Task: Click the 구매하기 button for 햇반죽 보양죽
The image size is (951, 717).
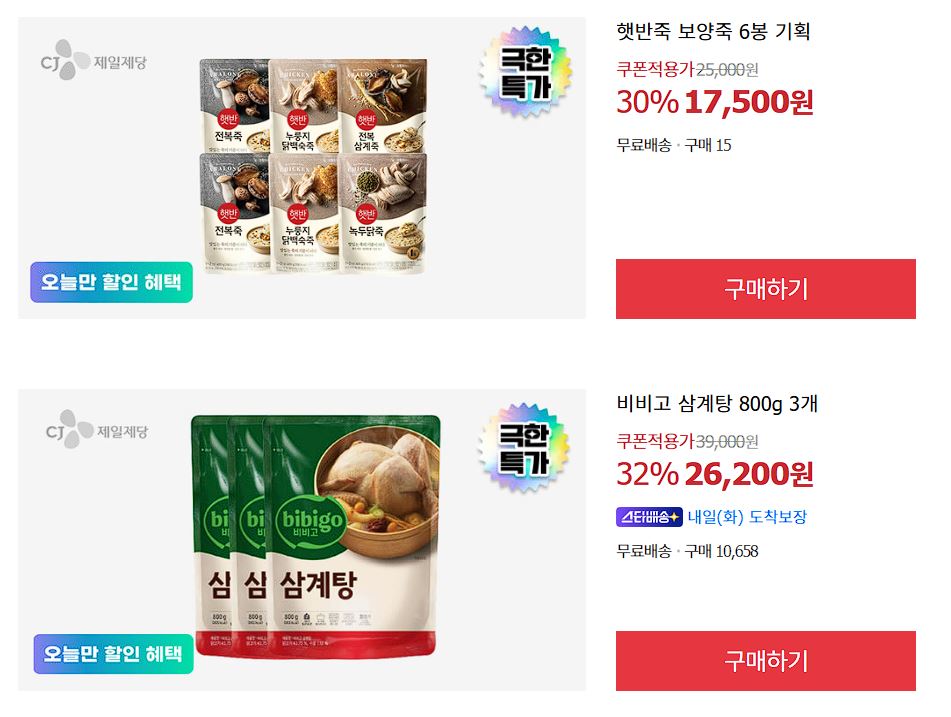Action: click(765, 289)
